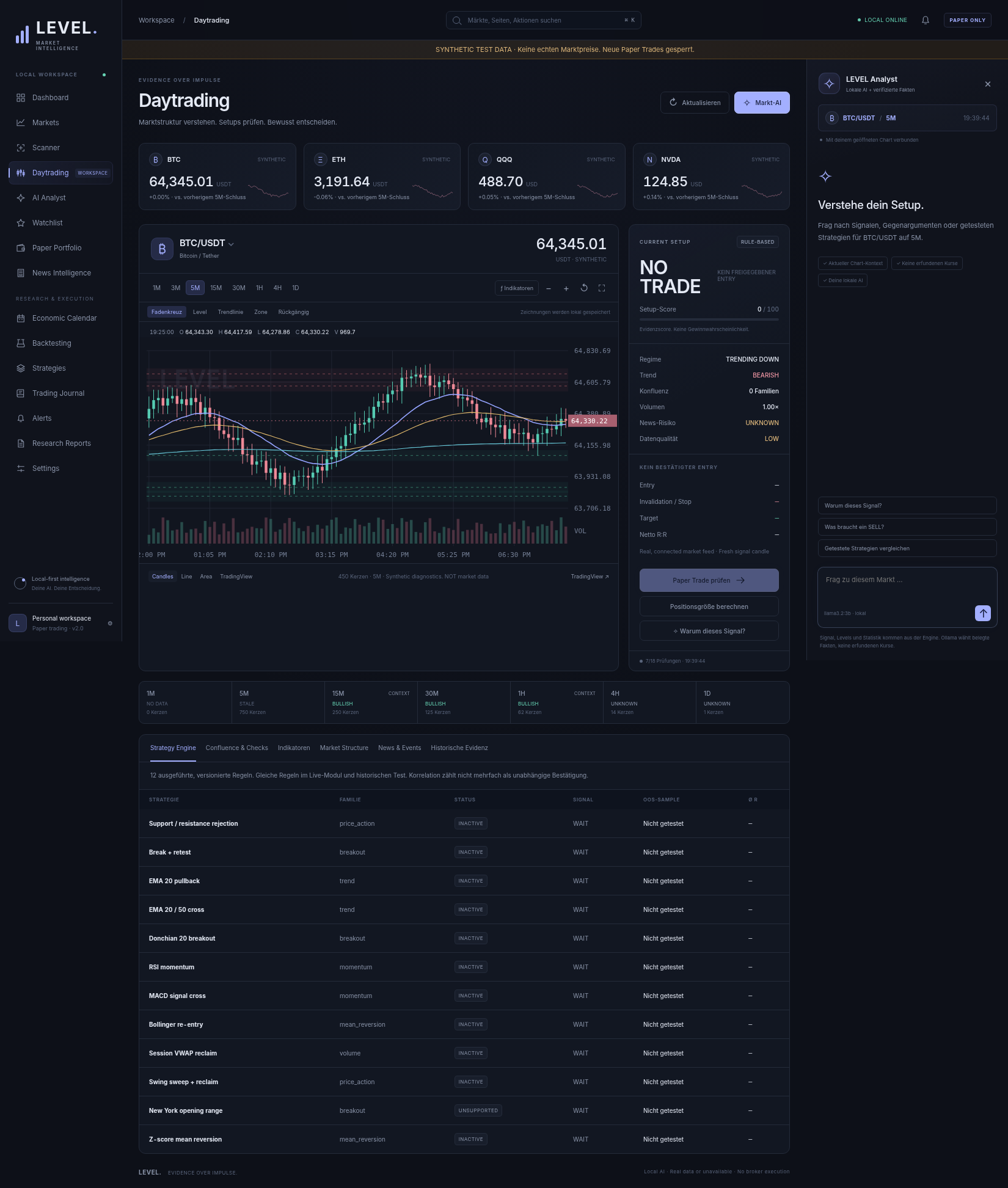Open Economic Calendar sidebar icon

[x=21, y=318]
